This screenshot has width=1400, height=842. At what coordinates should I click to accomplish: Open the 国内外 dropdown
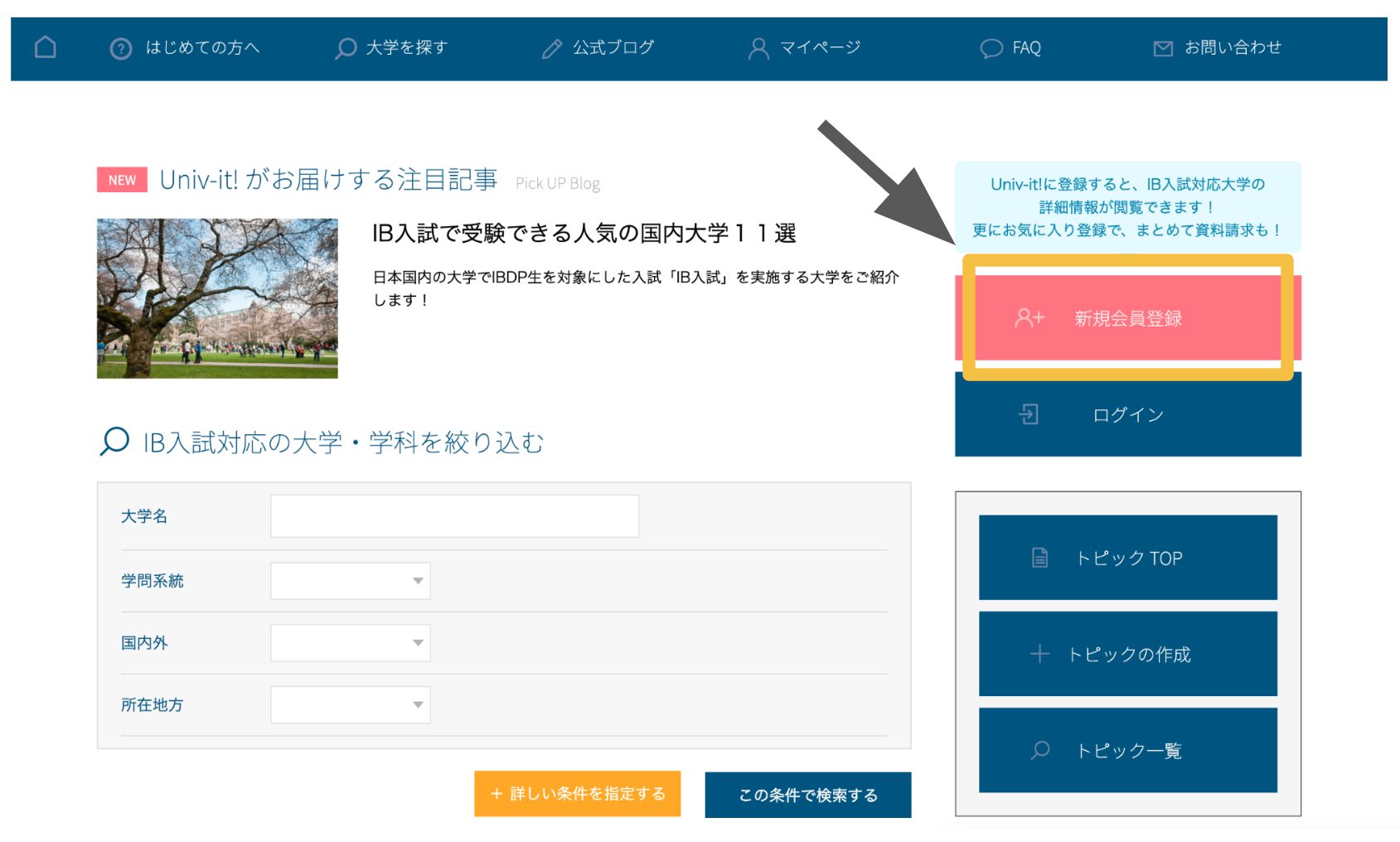point(350,643)
